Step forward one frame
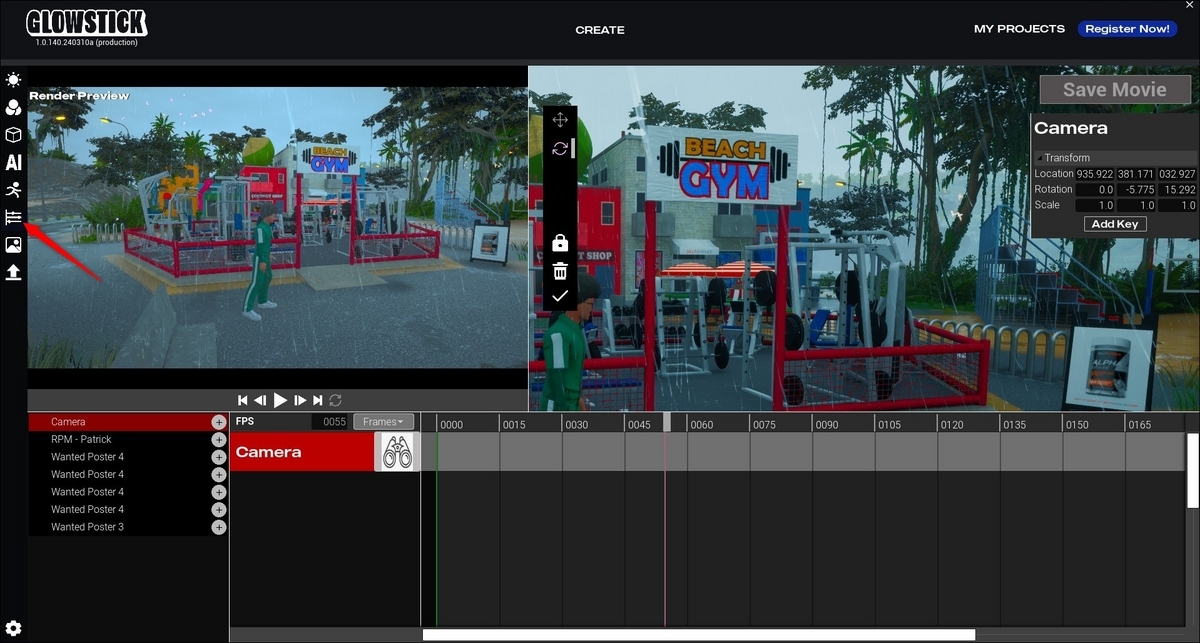Image resolution: width=1200 pixels, height=643 pixels. coord(300,400)
